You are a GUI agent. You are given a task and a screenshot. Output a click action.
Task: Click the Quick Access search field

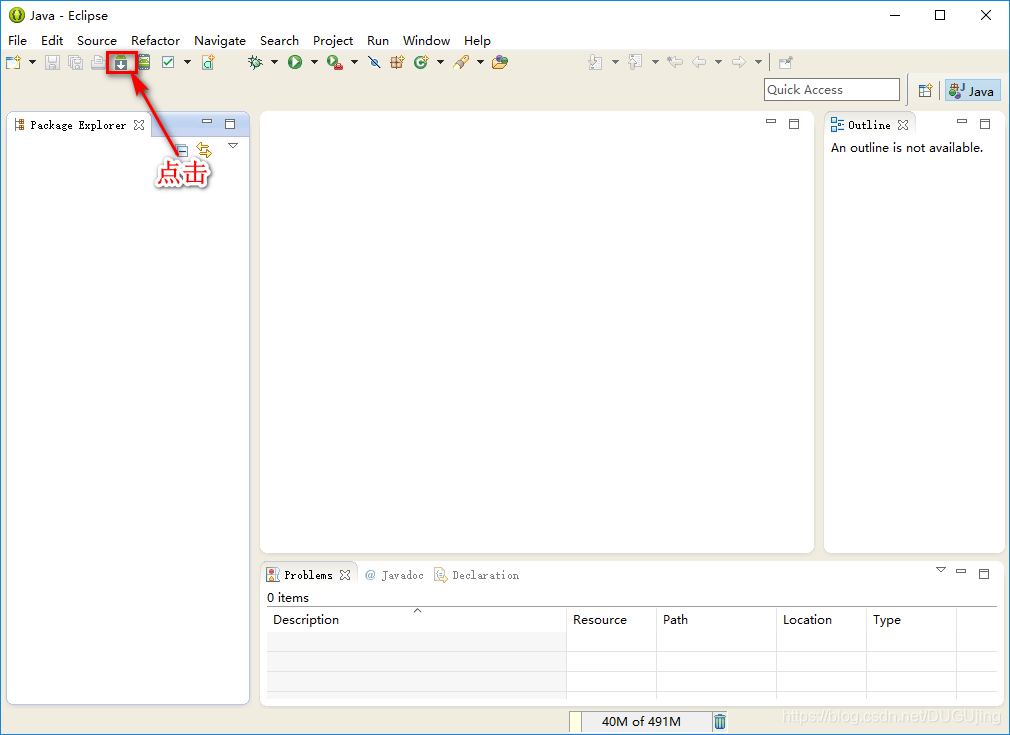click(x=832, y=90)
